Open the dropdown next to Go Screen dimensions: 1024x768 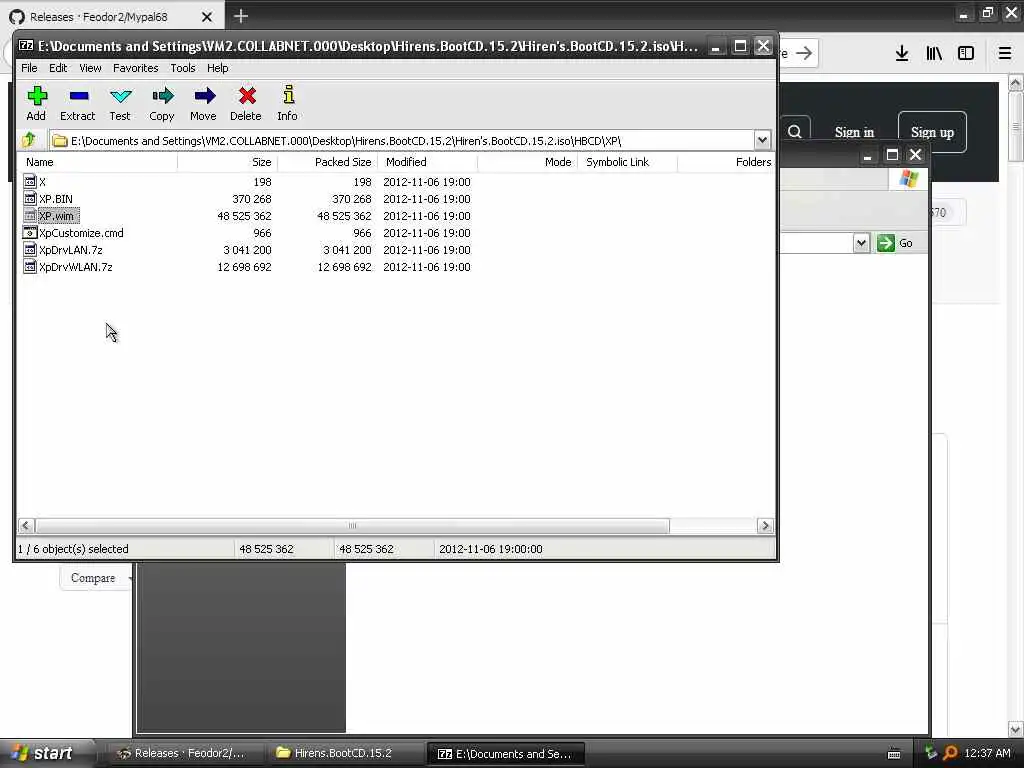(861, 243)
